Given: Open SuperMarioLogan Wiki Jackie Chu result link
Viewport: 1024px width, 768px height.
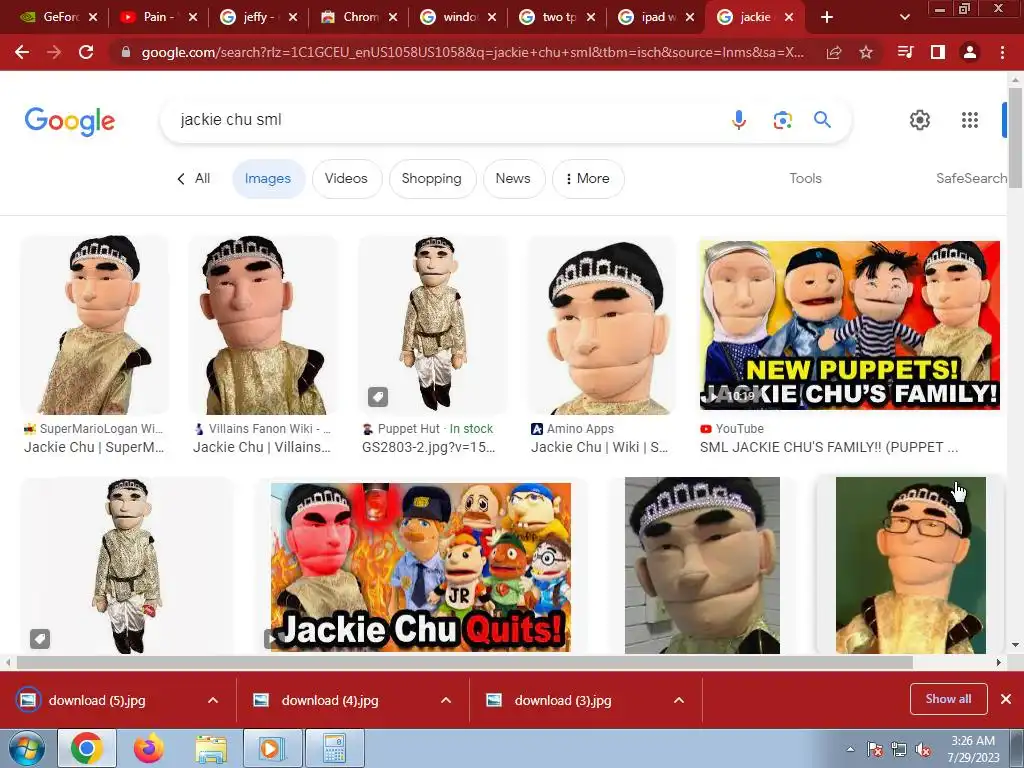Looking at the screenshot, I should 93,447.
